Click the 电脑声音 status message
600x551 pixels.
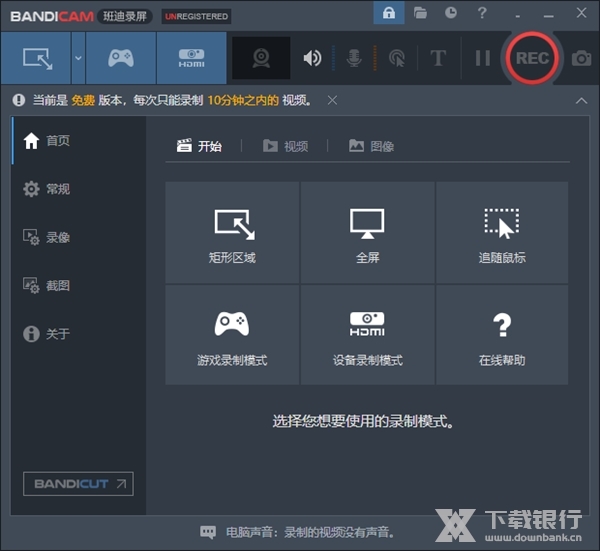[310, 532]
